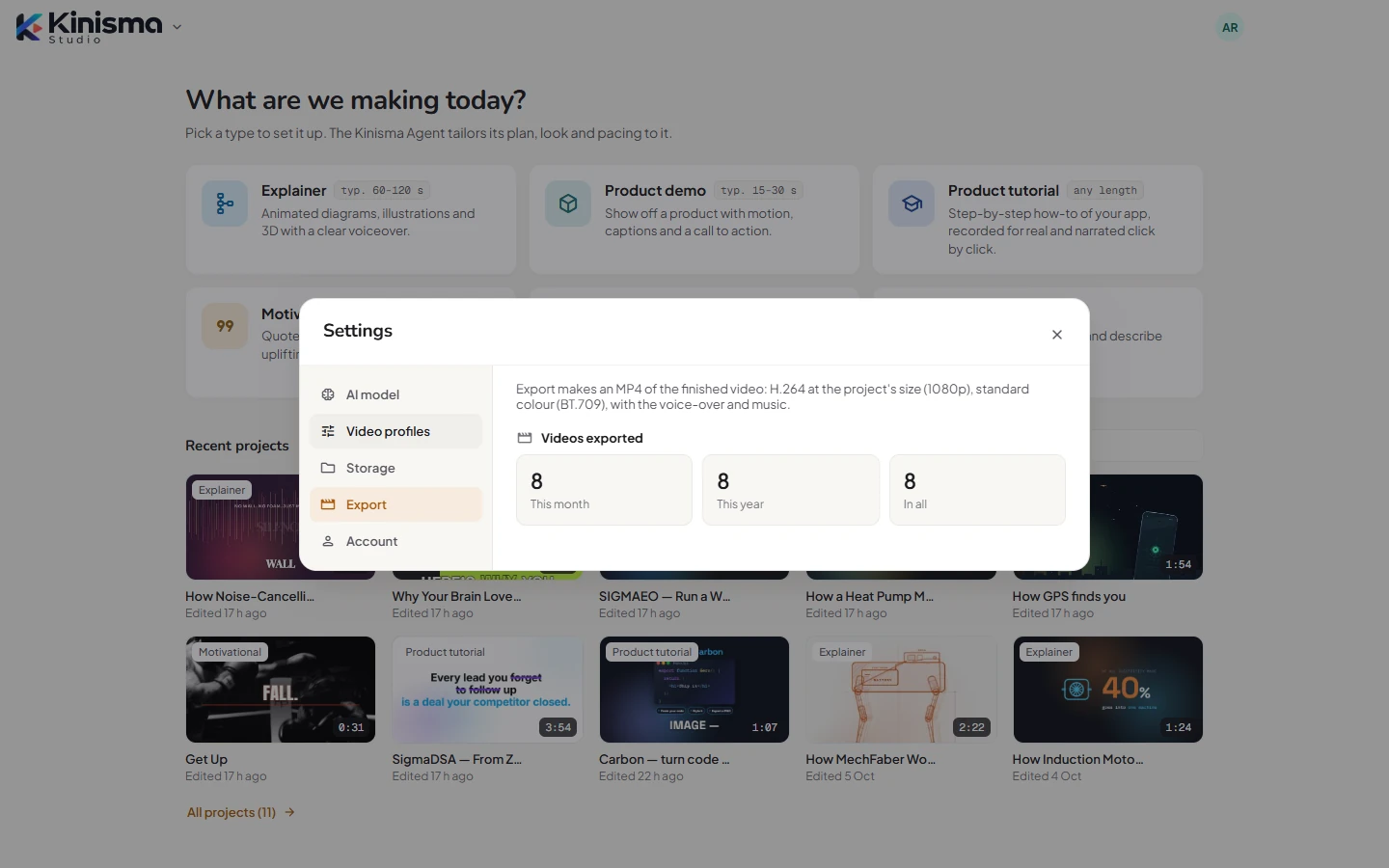Viewport: 1389px width, 868px height.
Task: Click the 'Edited 4 Oct' label
Action: click(1047, 776)
